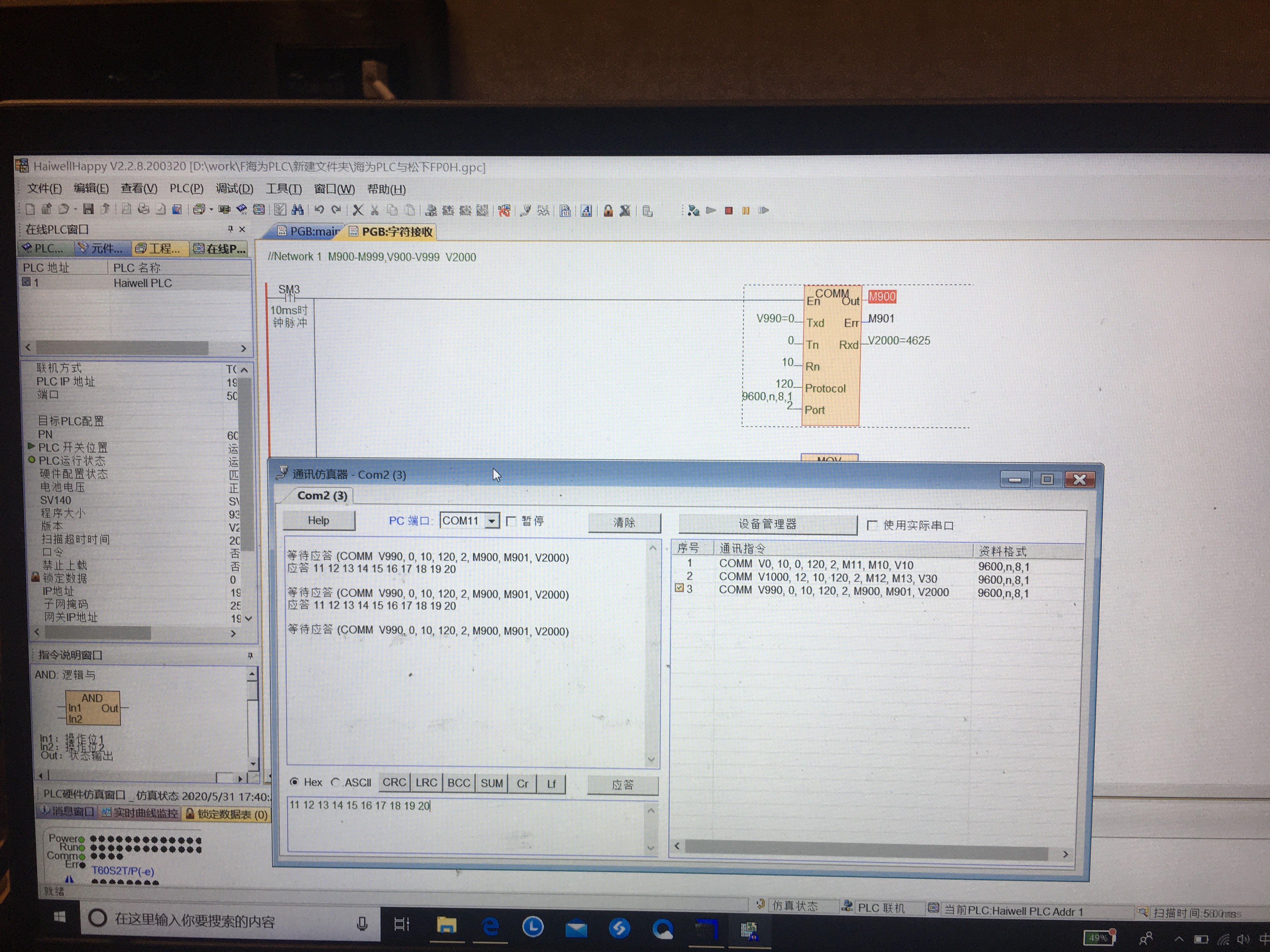
Task: Select the Hex radio button
Action: pos(295,782)
